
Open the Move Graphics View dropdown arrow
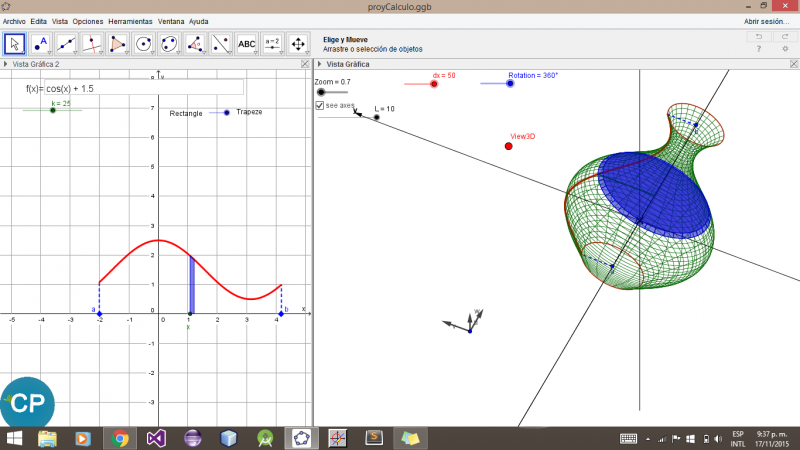[307, 53]
